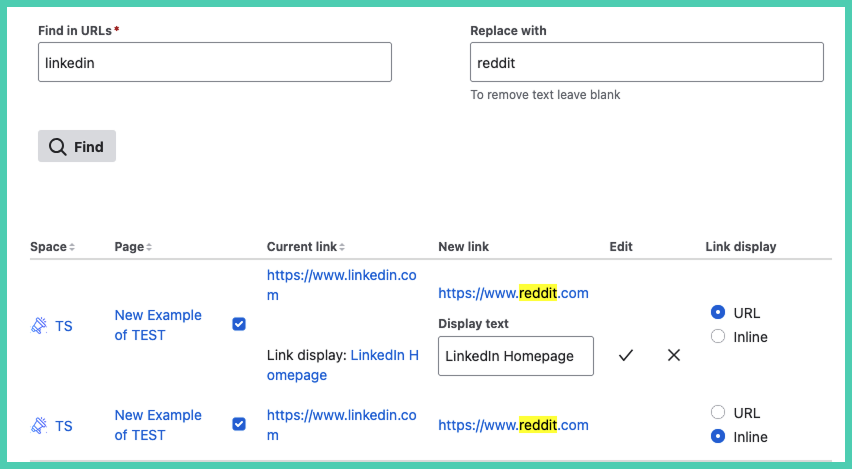Select URL radio in first row

[x=718, y=312]
